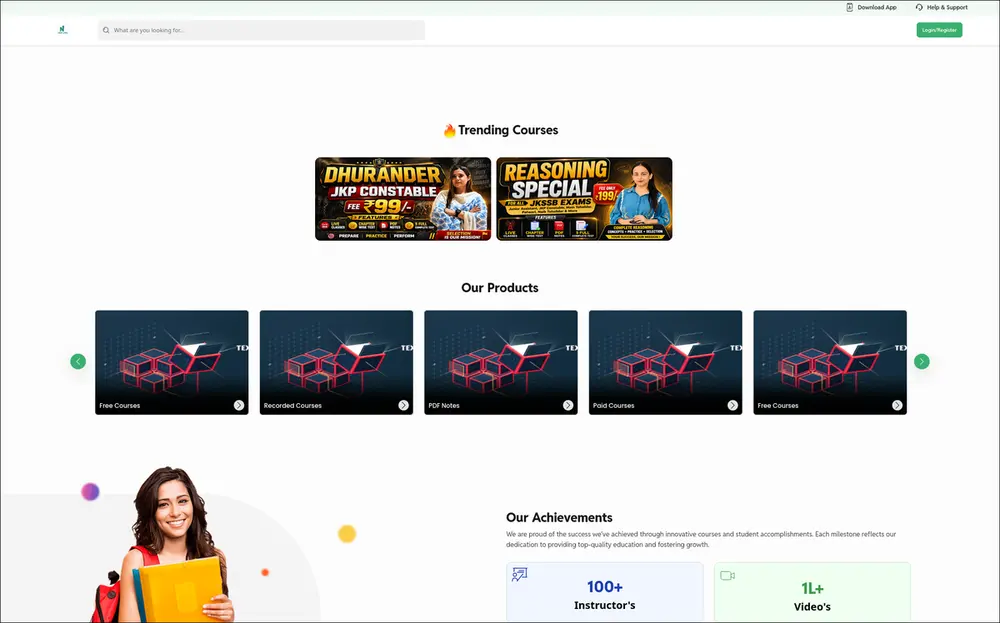Click the '1L+' videos count
The height and width of the screenshot is (623, 1000).
(x=812, y=589)
